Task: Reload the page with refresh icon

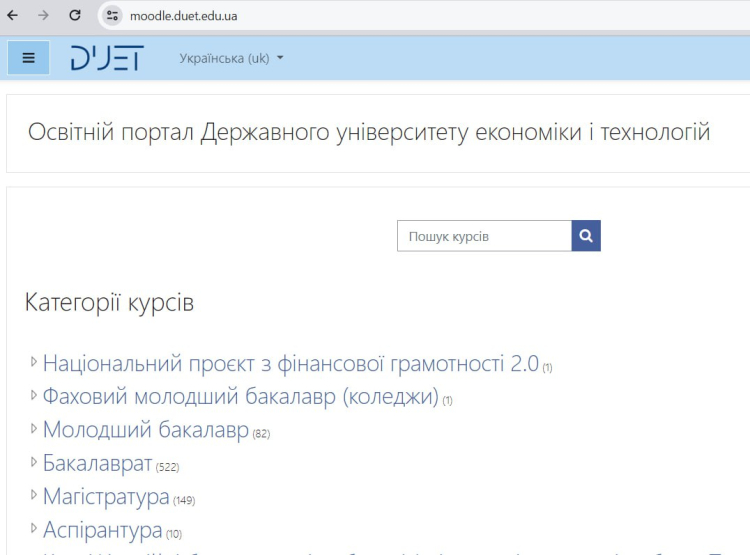Action: [75, 15]
